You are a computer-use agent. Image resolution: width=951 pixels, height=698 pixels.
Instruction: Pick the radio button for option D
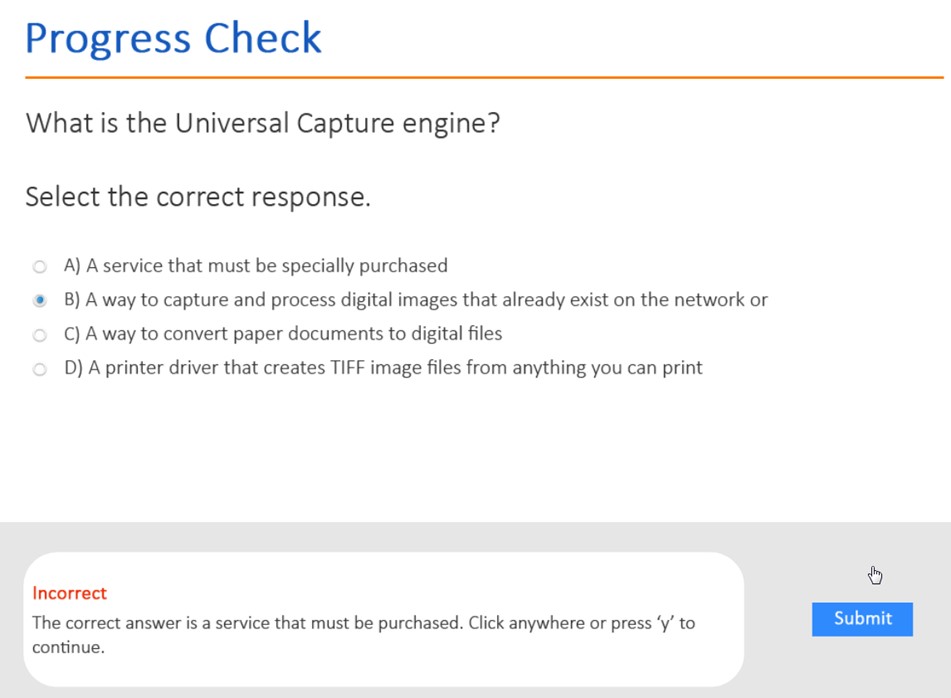coord(40,369)
